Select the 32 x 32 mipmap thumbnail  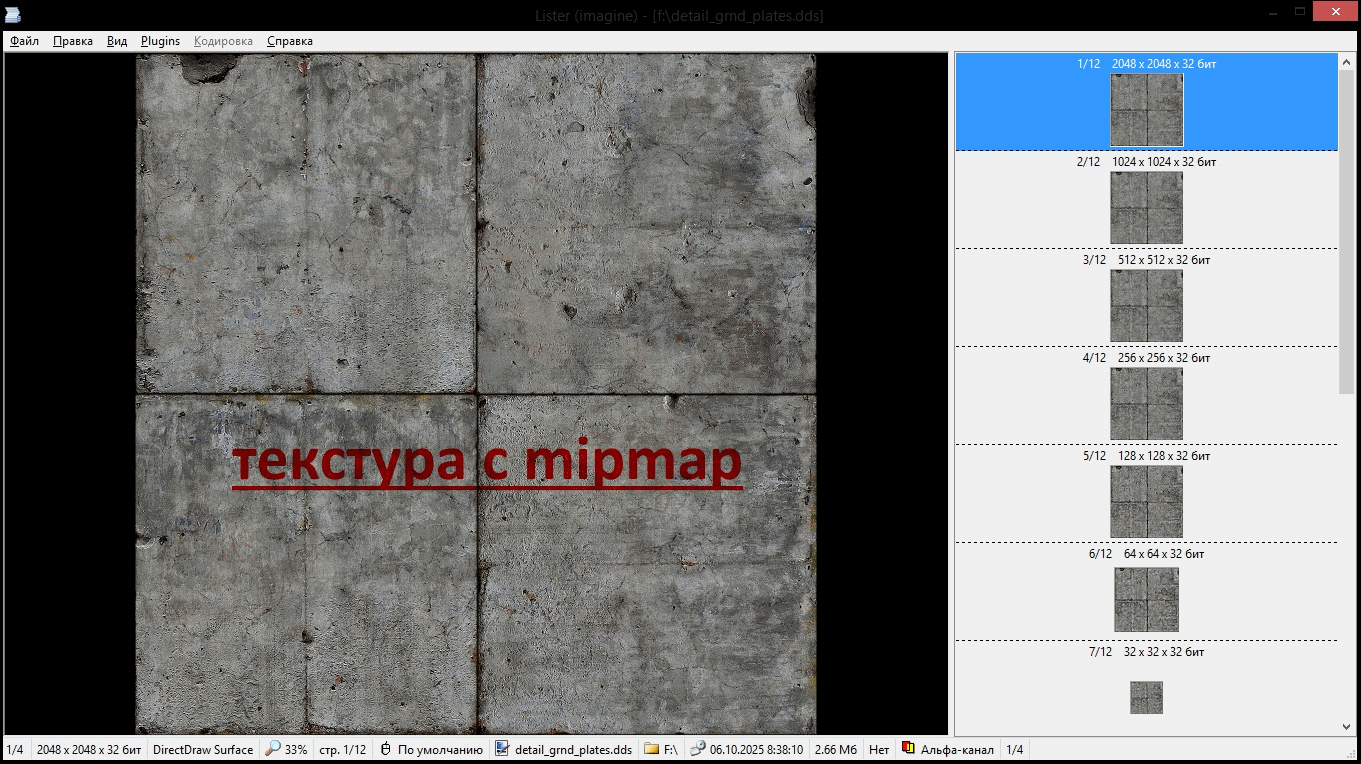(x=1146, y=697)
